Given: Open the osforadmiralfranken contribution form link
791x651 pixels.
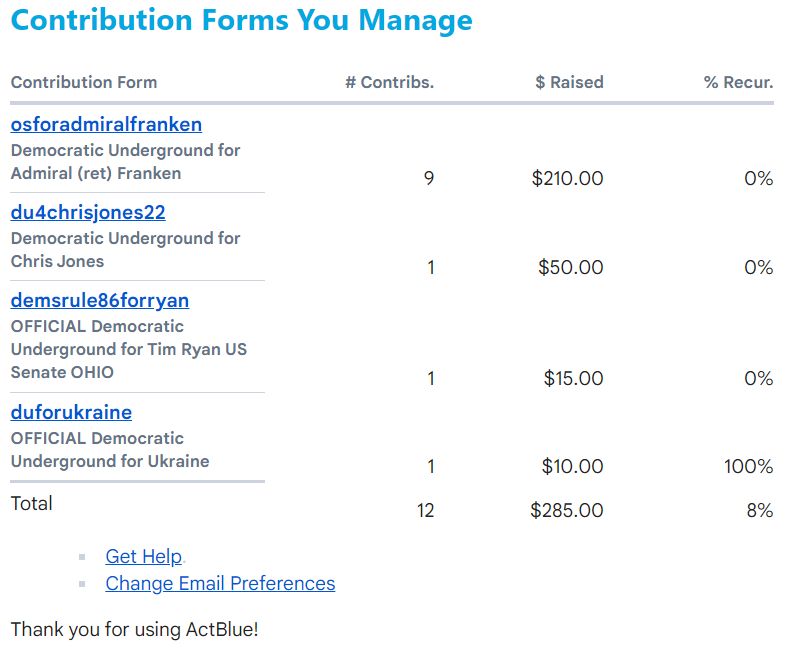Looking at the screenshot, I should pos(106,125).
